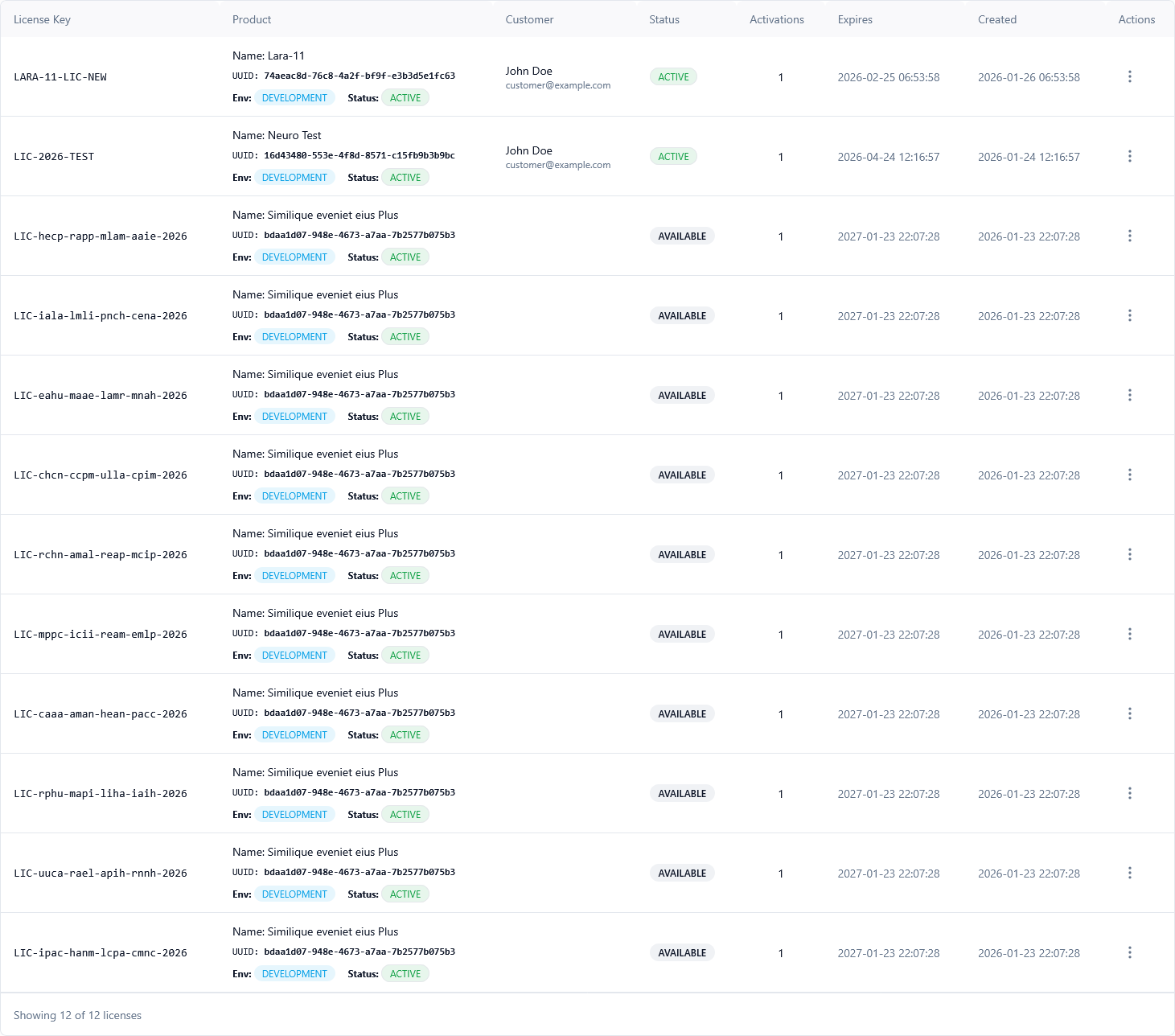Open actions for LIC-rphu-mapi-liha-iaih-2026
Viewport: 1175px width, 1036px height.
pos(1130,793)
